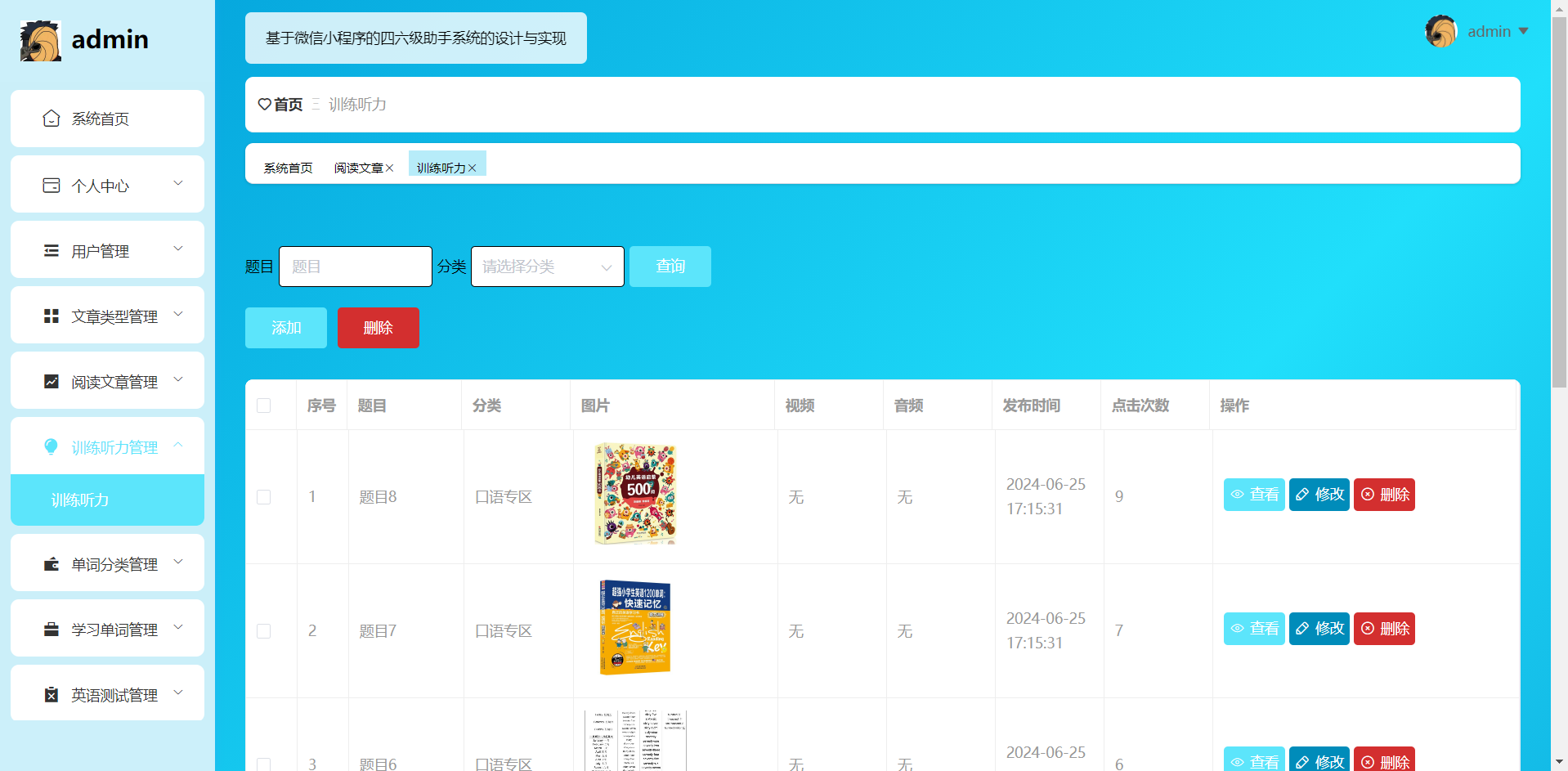Click the 首页 breadcrumb link
Viewport: 1568px width, 771px height.
click(288, 105)
